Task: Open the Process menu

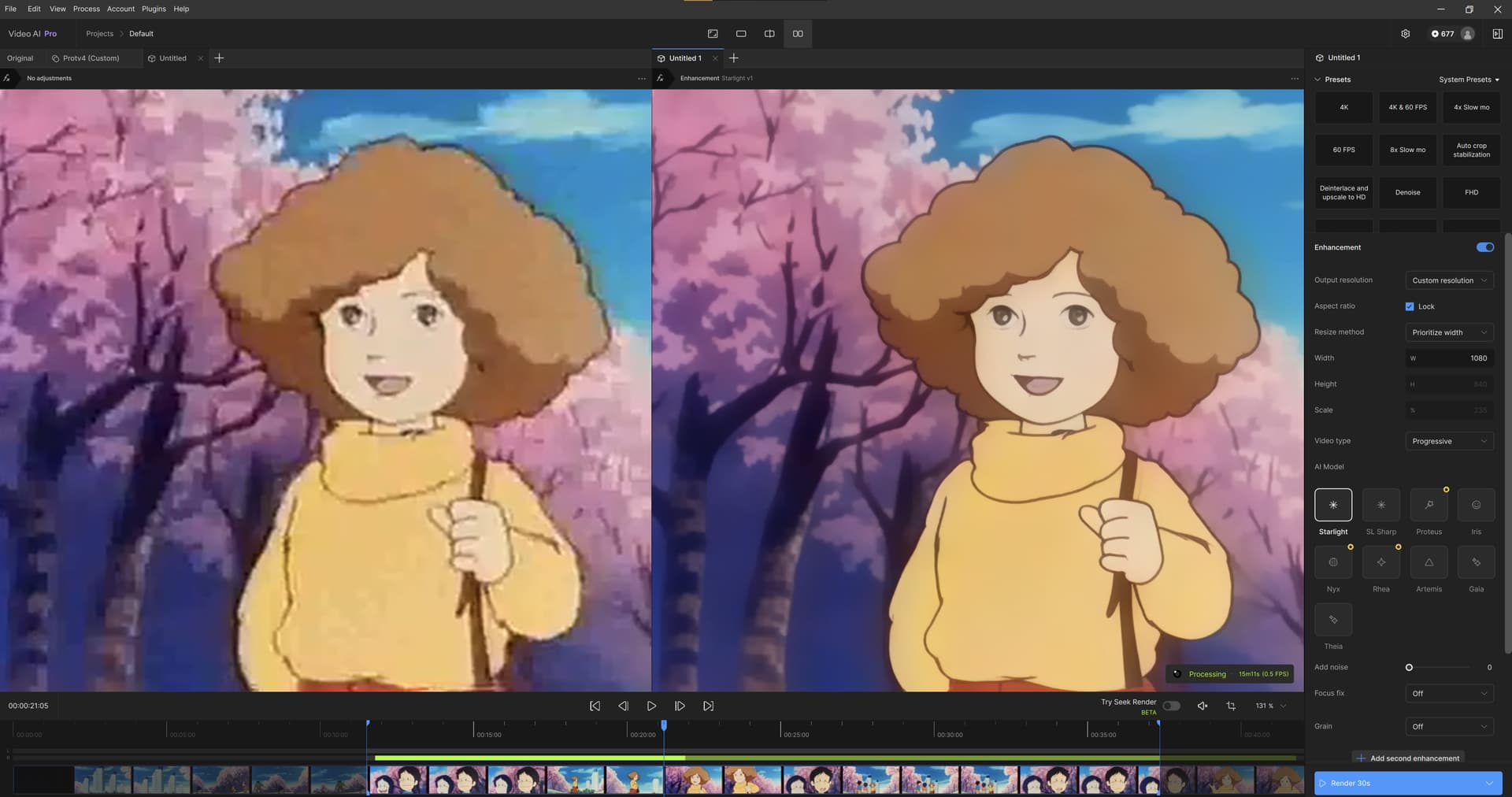Action: [x=86, y=9]
